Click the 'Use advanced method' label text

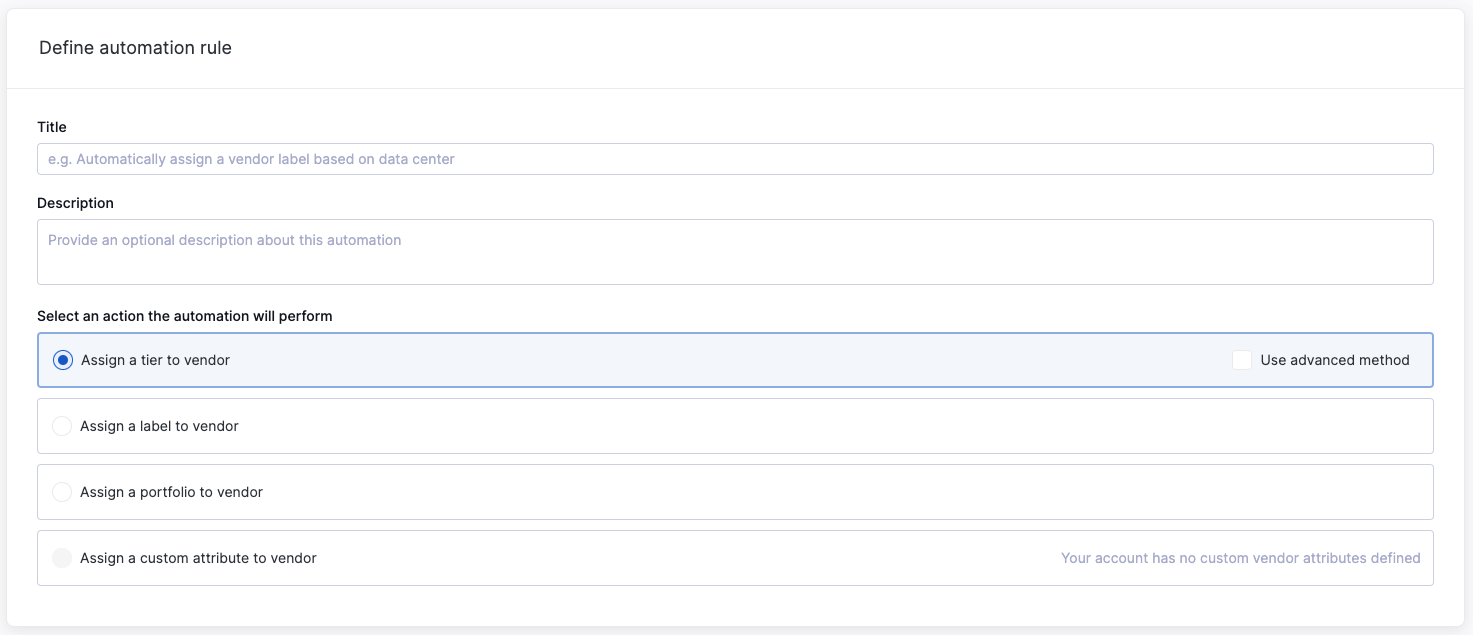point(1335,360)
